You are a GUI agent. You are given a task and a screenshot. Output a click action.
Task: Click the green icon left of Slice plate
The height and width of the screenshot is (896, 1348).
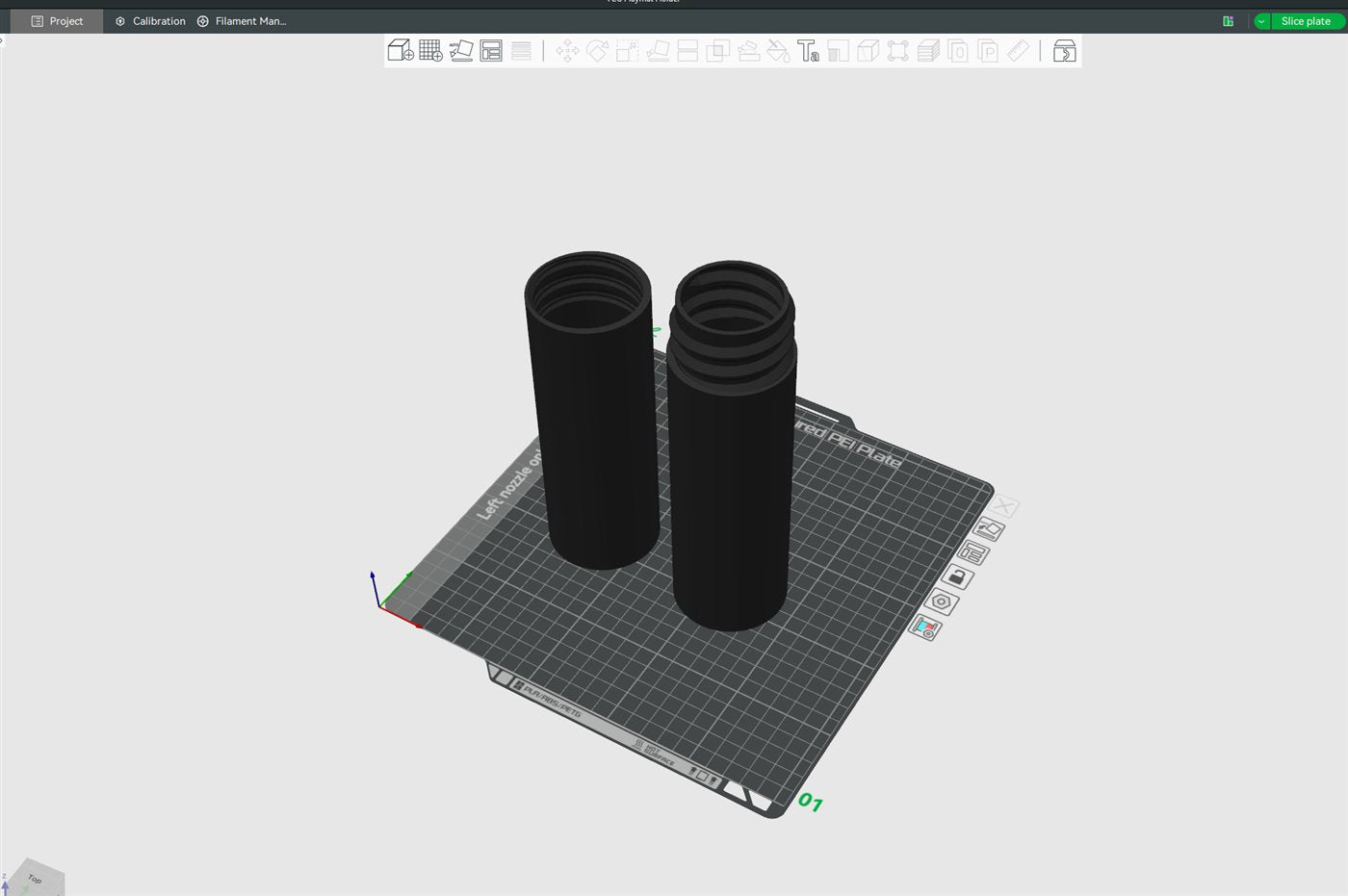click(1228, 21)
